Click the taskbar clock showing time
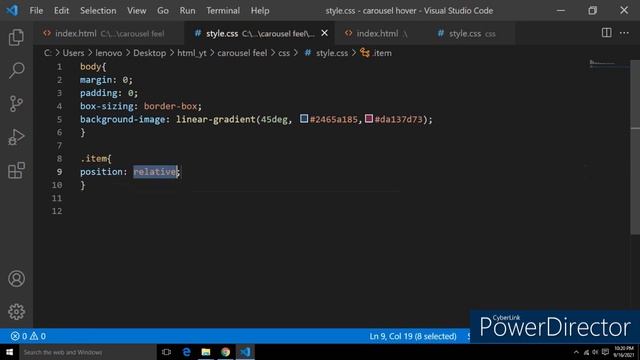Image resolution: width=640 pixels, height=360 pixels. [624, 352]
